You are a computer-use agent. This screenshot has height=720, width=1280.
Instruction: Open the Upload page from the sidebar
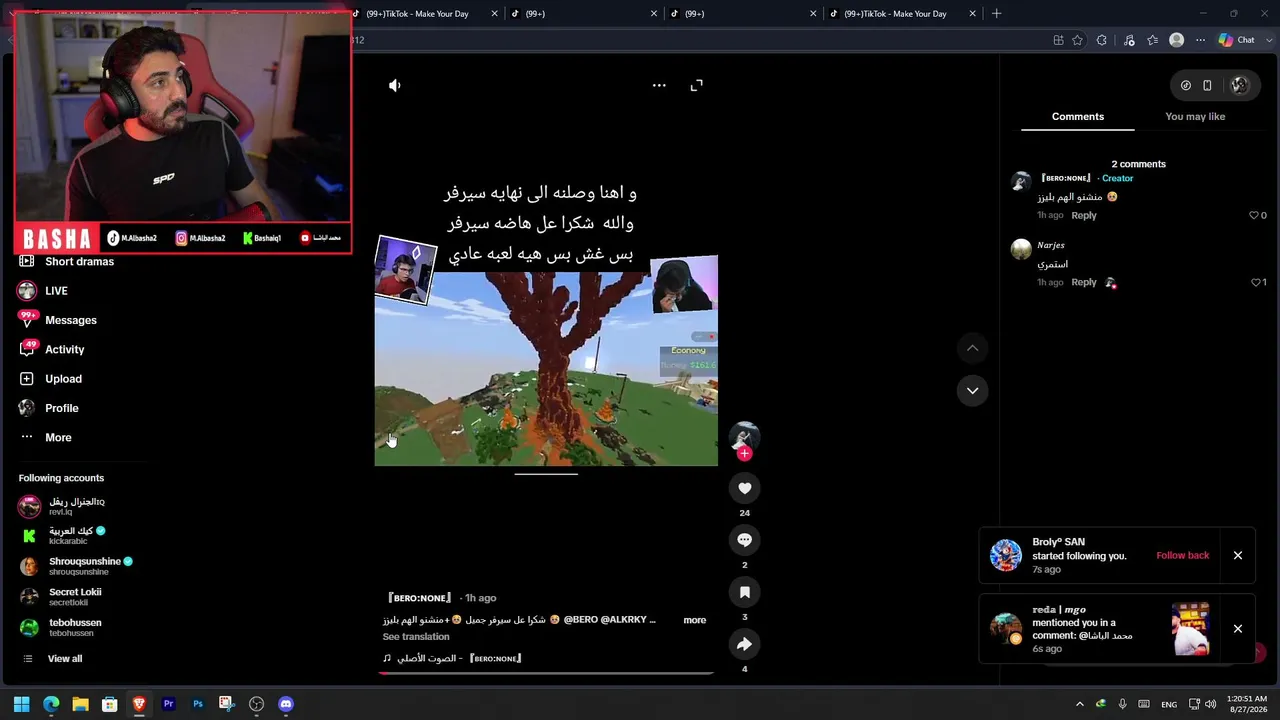coord(63,379)
